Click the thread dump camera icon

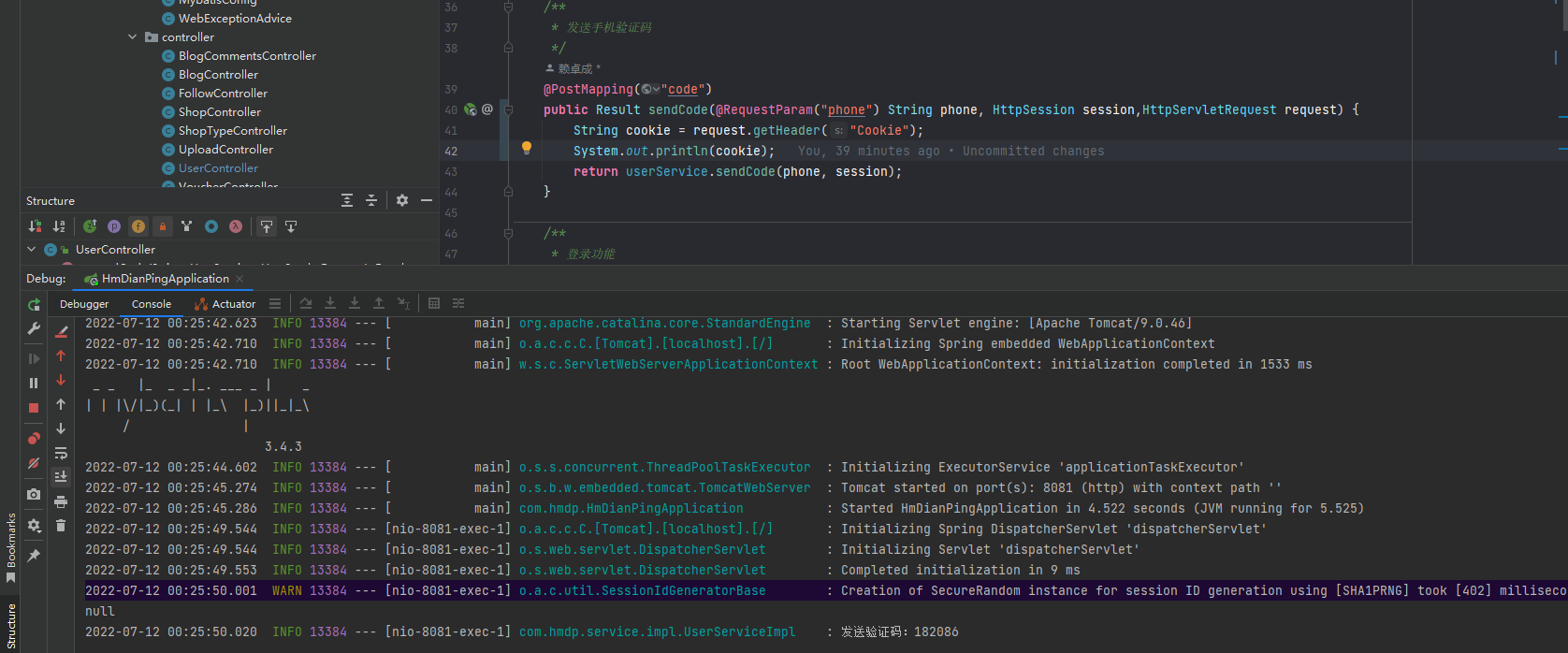click(34, 494)
